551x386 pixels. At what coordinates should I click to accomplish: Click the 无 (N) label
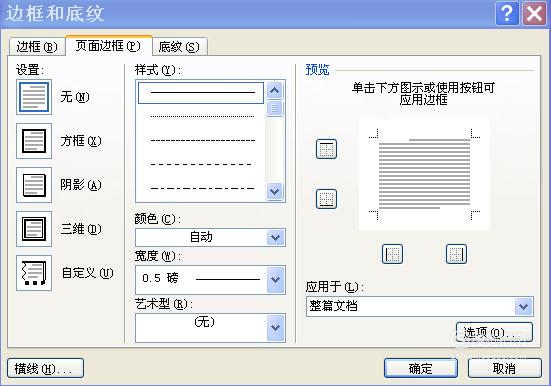click(x=75, y=97)
